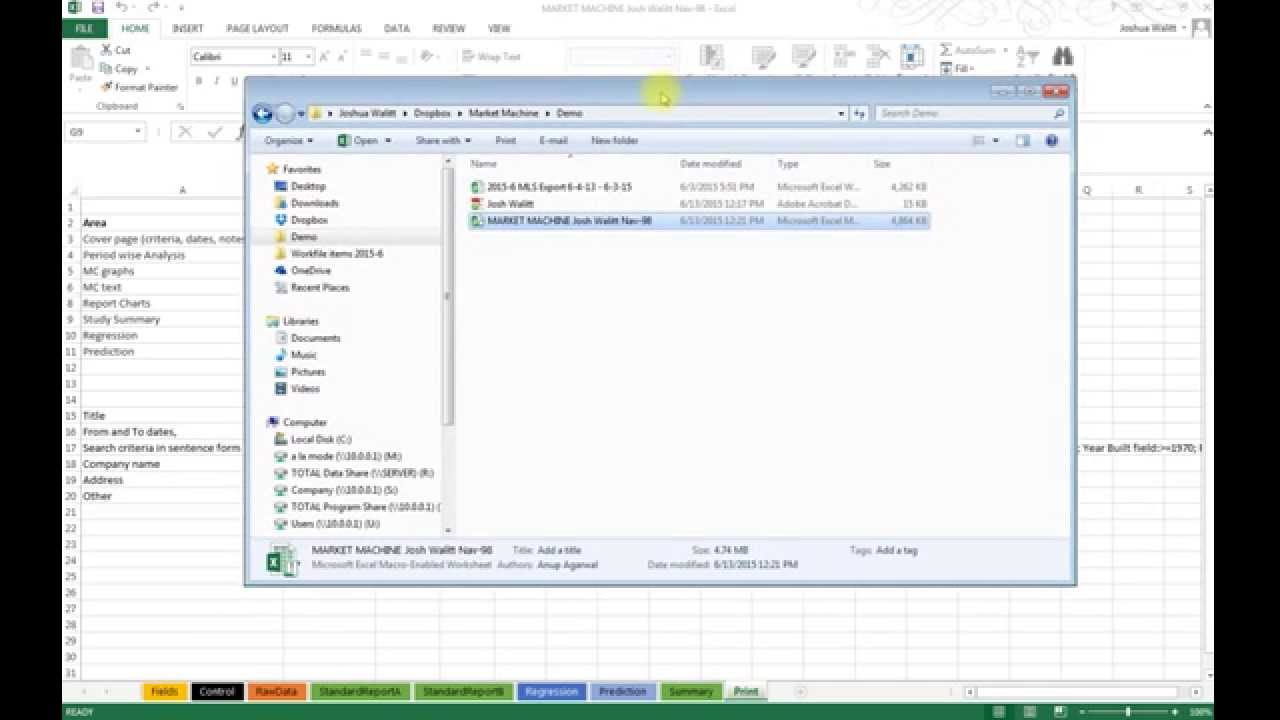
Task: Click E-mail in the Explorer toolbar
Action: click(x=553, y=141)
